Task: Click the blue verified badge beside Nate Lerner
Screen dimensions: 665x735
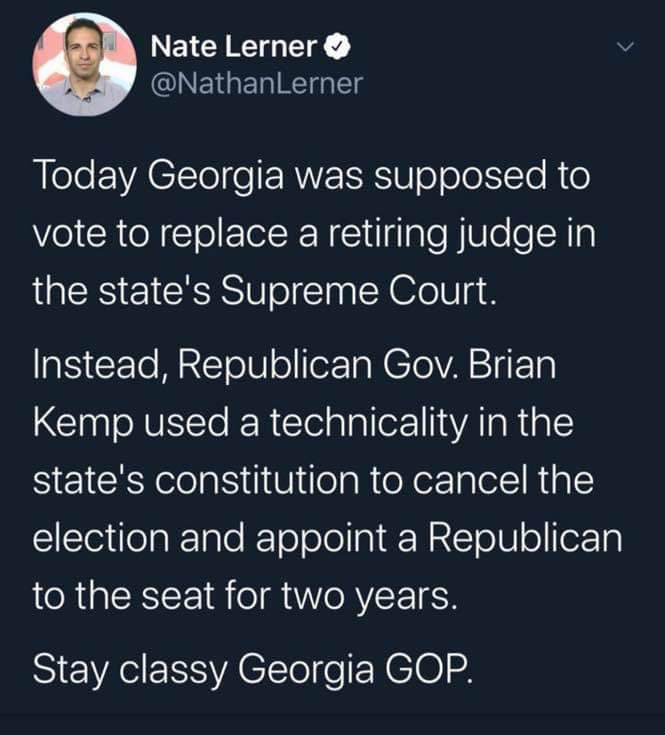Action: [337, 47]
